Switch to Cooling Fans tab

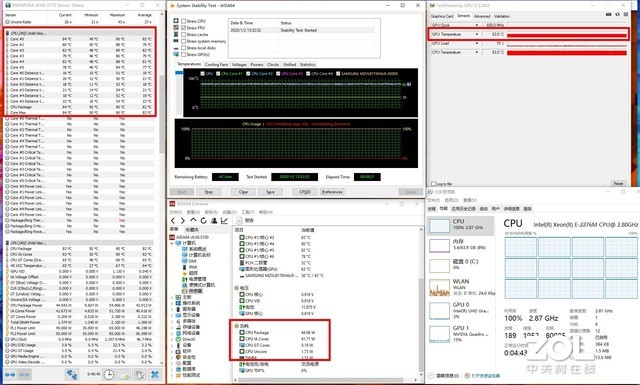216,65
